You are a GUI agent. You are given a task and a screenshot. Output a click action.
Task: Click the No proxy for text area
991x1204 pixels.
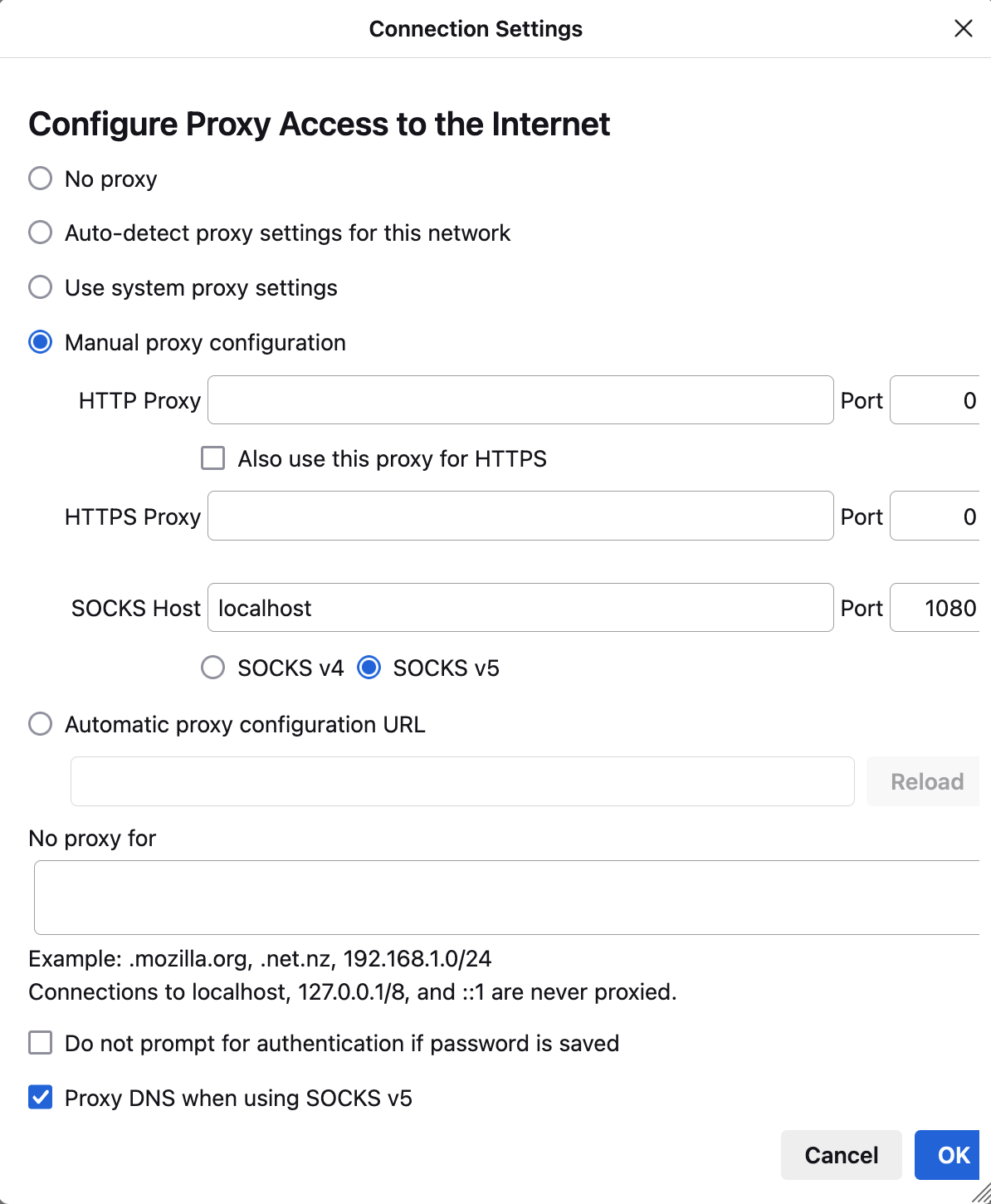506,898
